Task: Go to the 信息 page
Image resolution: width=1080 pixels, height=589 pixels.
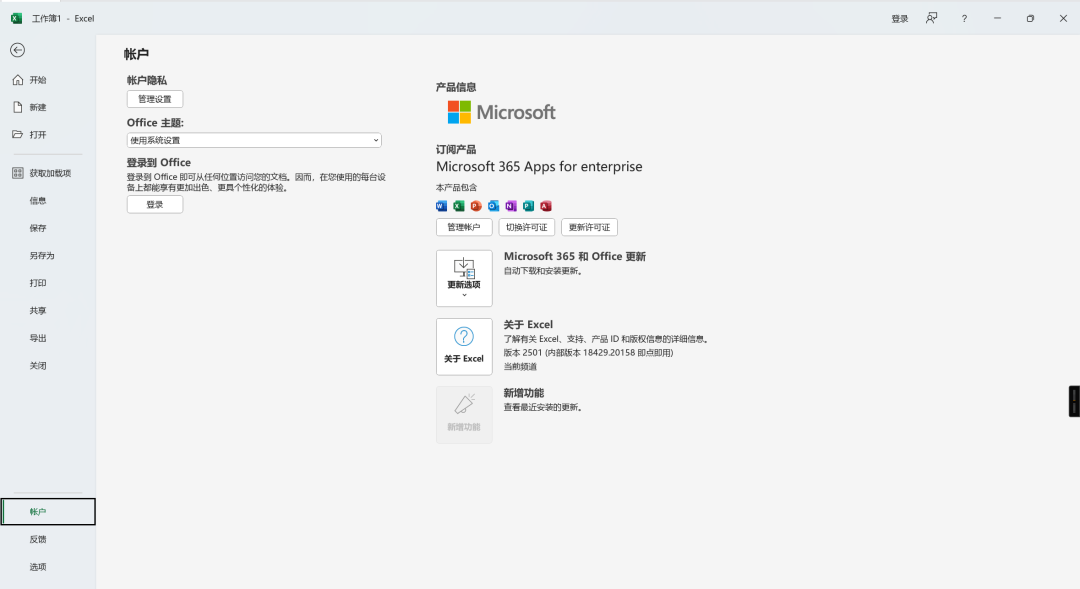Action: tap(48, 200)
